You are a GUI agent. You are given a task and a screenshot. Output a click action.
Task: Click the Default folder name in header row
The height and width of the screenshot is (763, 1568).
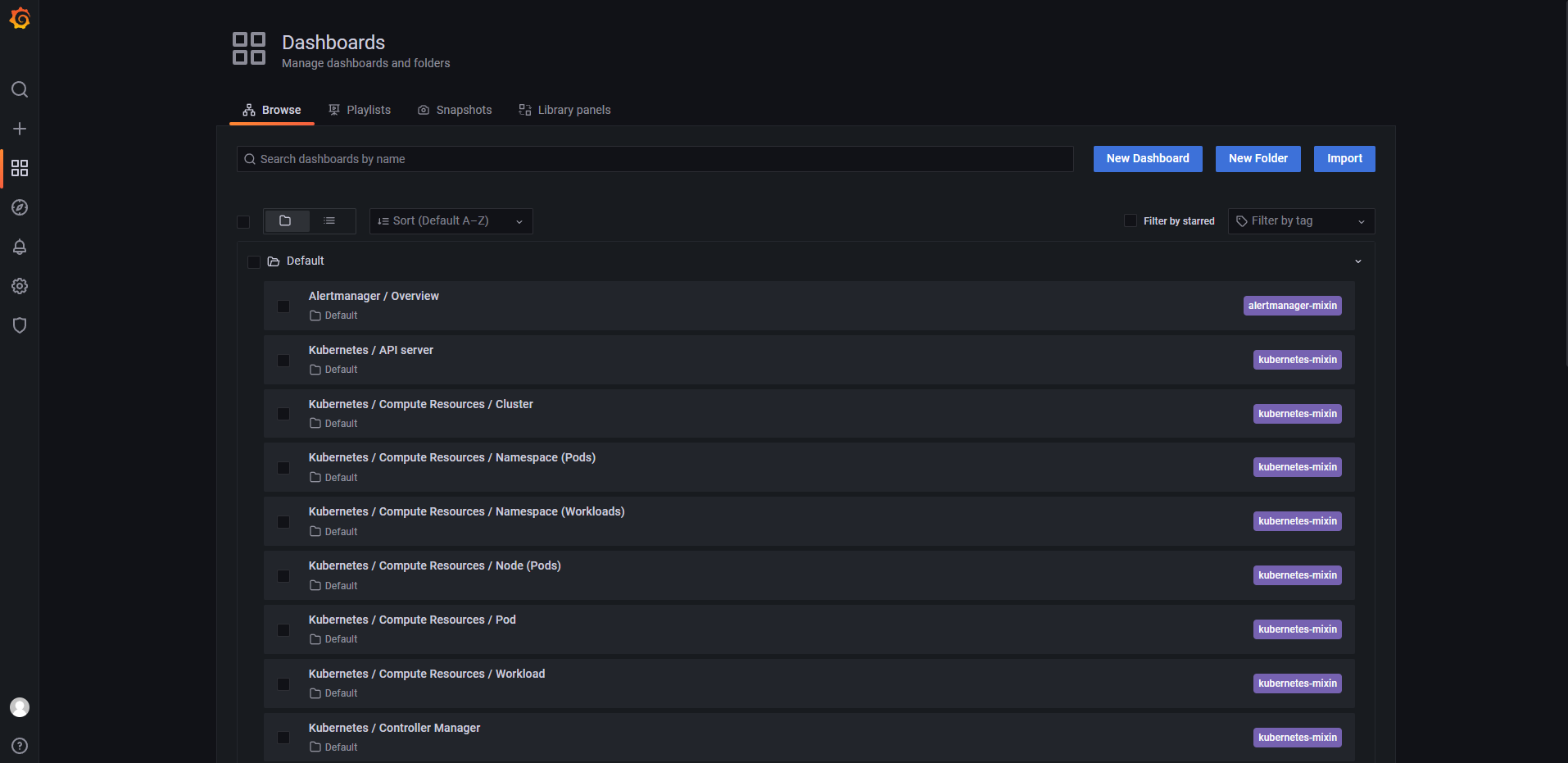(x=306, y=261)
